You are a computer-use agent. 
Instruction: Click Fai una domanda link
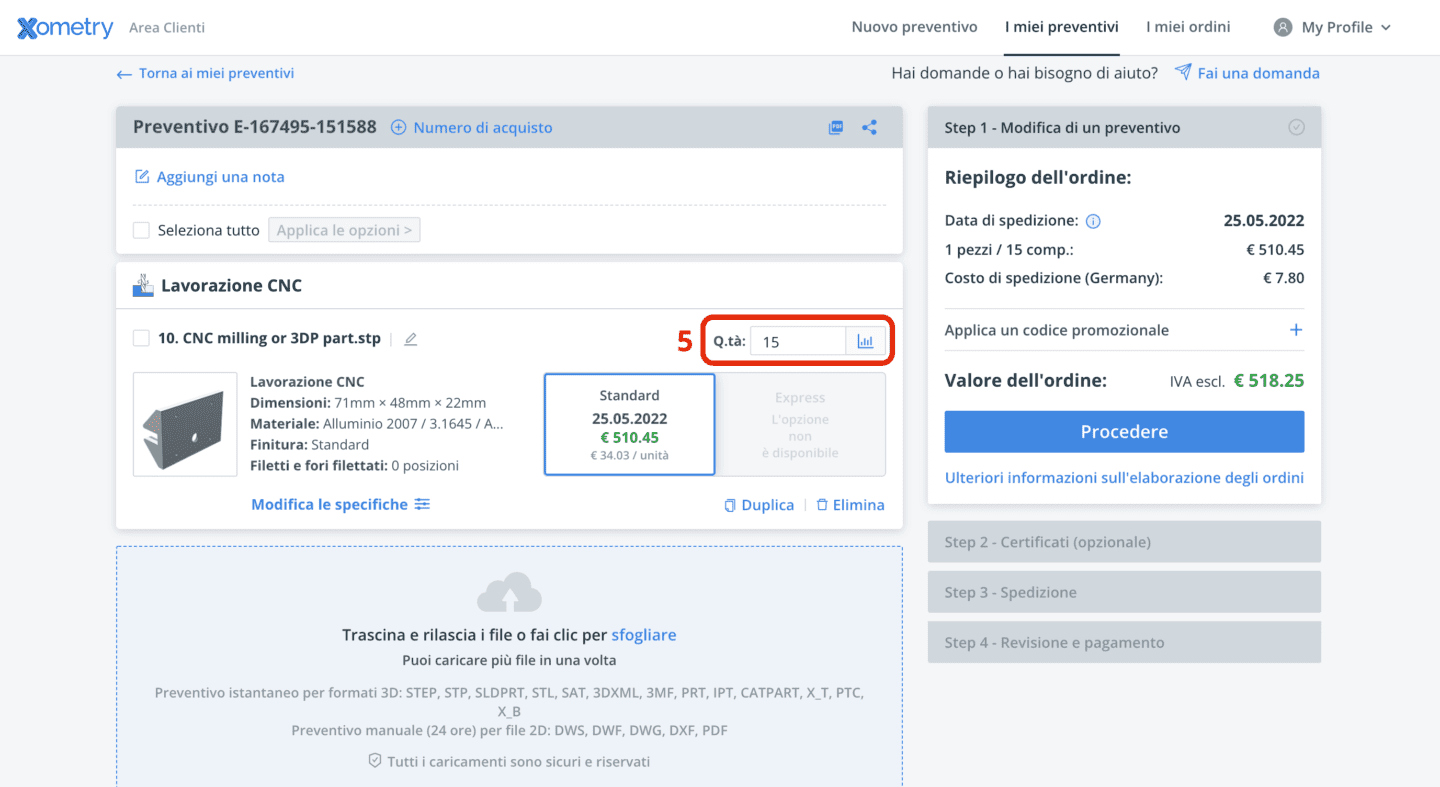click(x=1258, y=73)
